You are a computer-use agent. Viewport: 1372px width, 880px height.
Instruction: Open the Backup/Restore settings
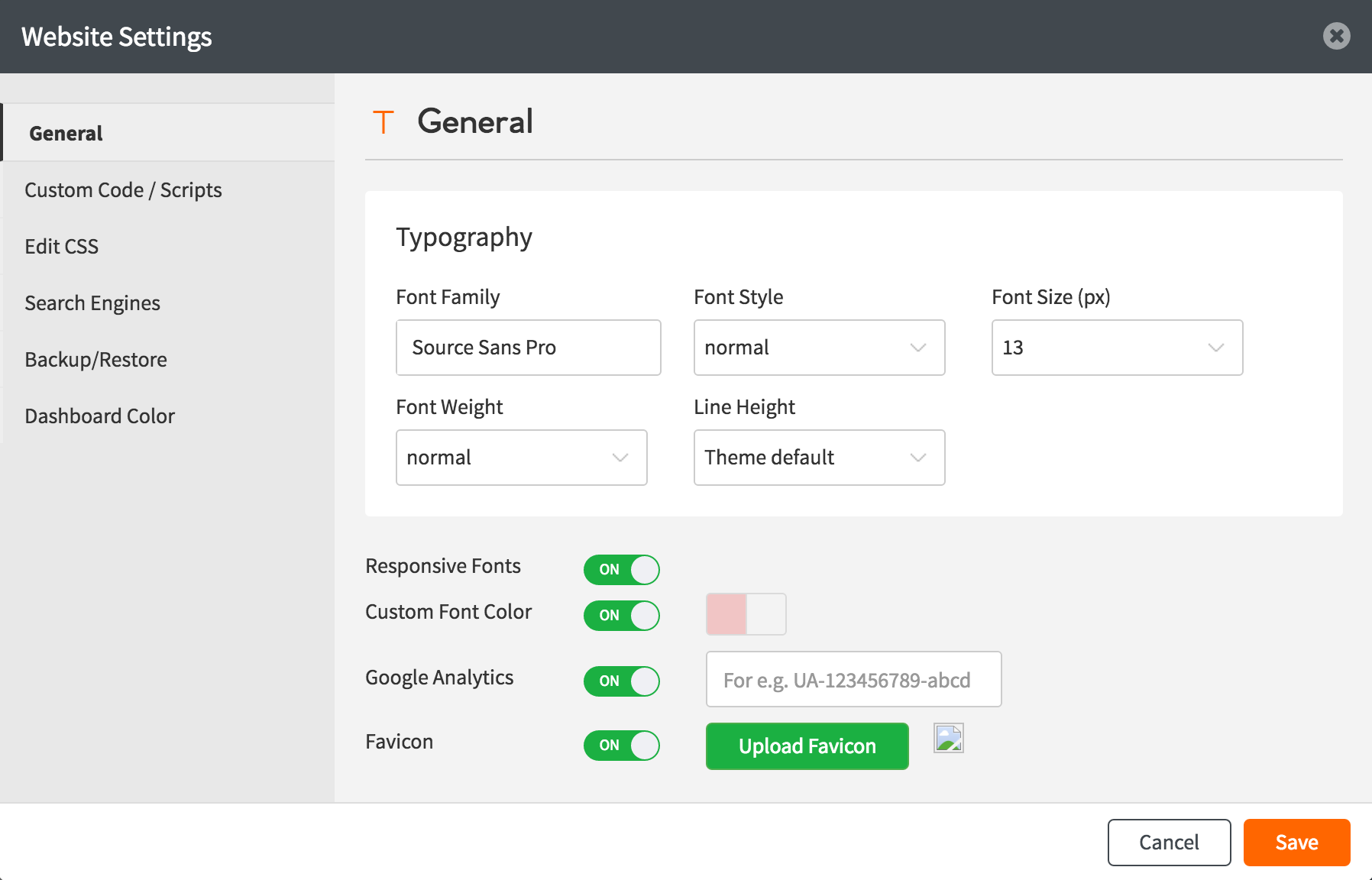[95, 360]
